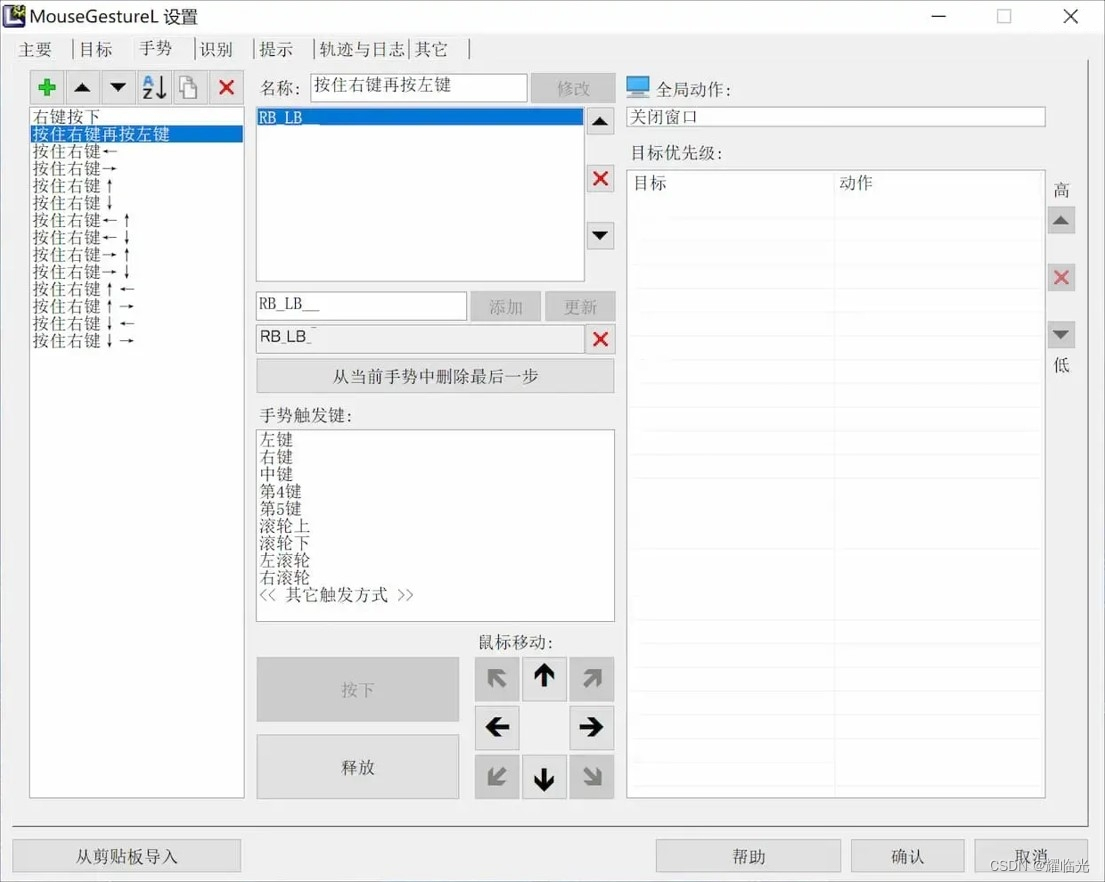Add mouse move left arrow

pos(497,727)
